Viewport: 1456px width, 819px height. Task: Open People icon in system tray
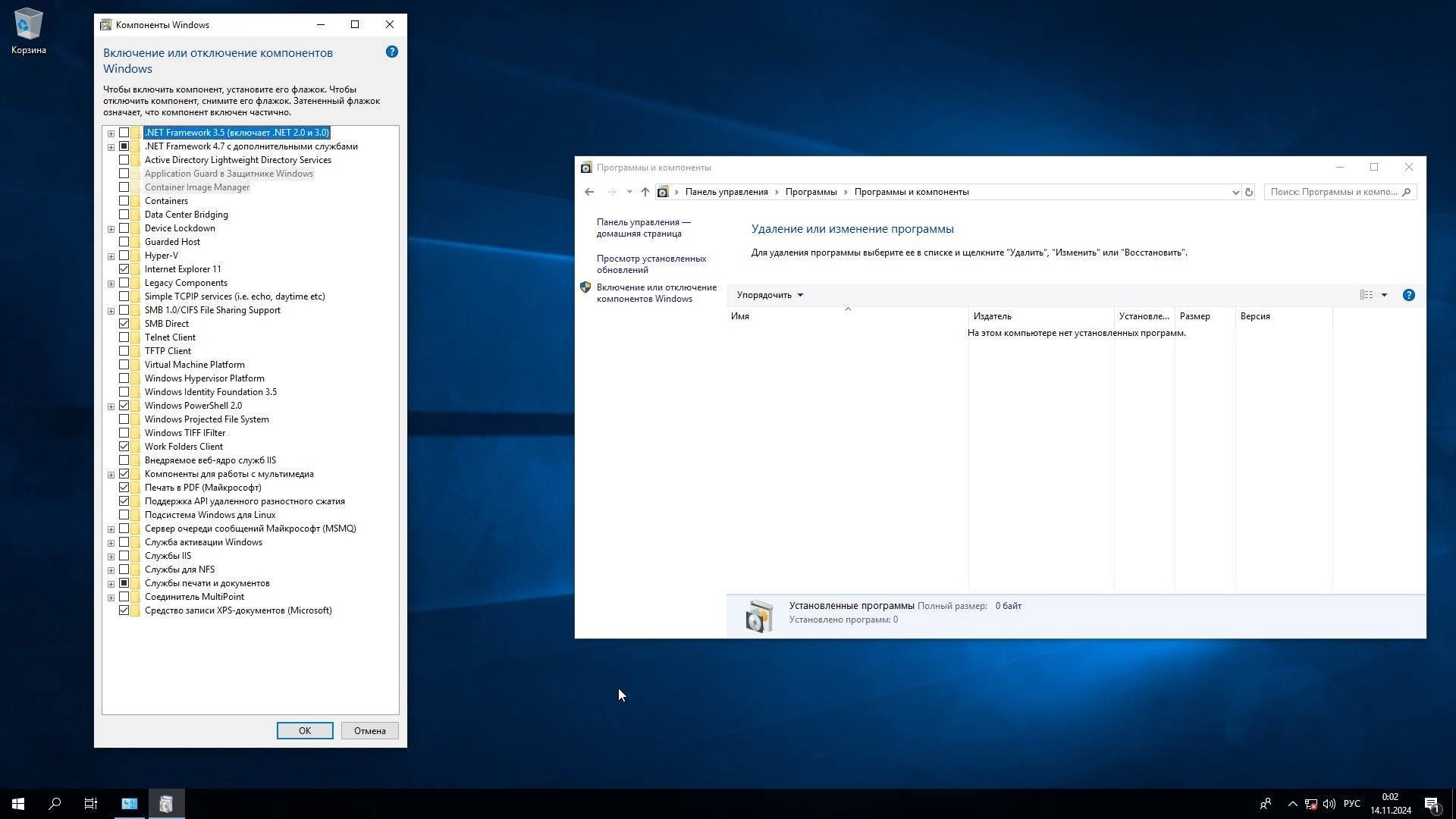coord(1265,804)
